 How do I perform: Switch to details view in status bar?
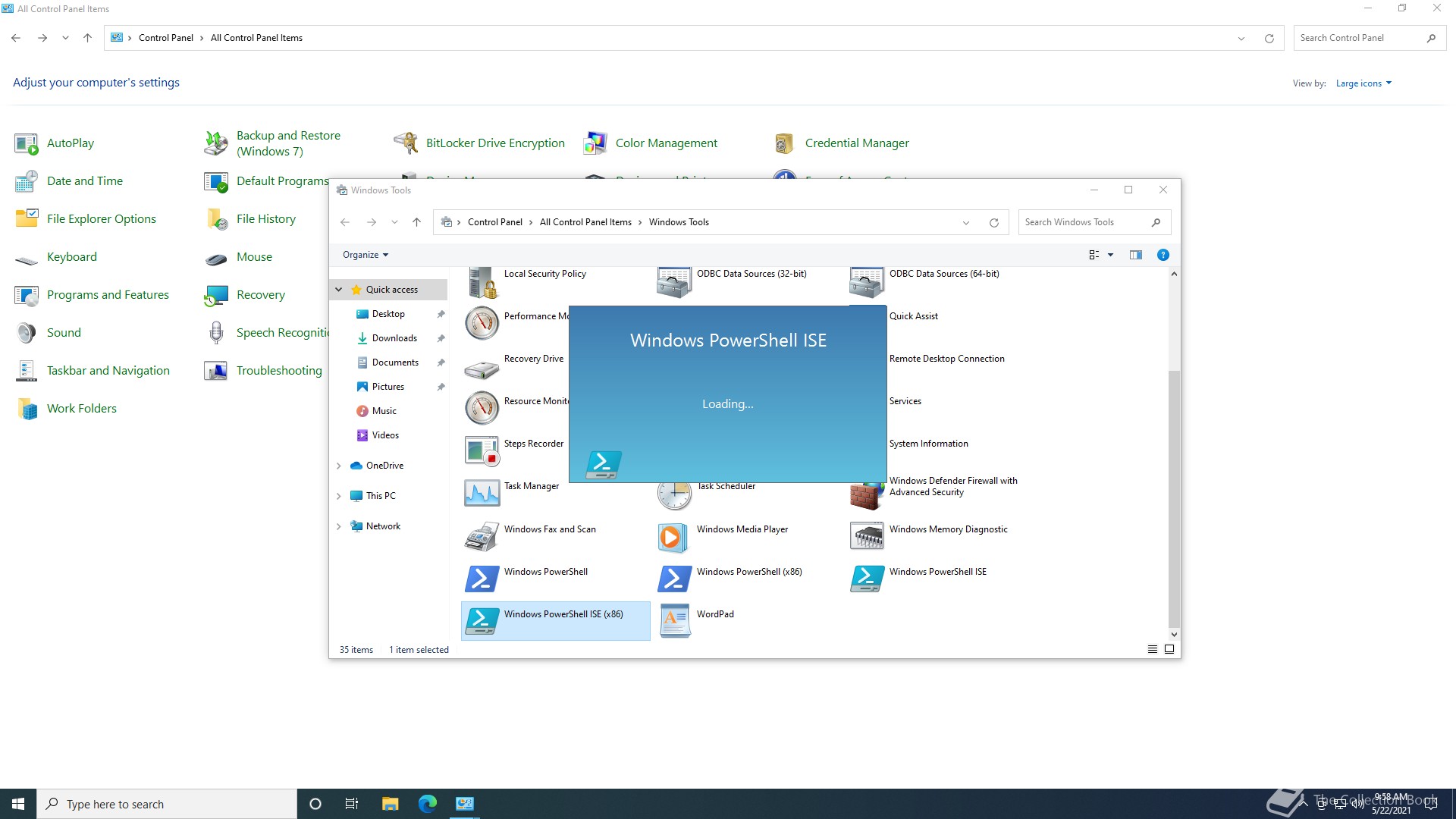pos(1152,649)
